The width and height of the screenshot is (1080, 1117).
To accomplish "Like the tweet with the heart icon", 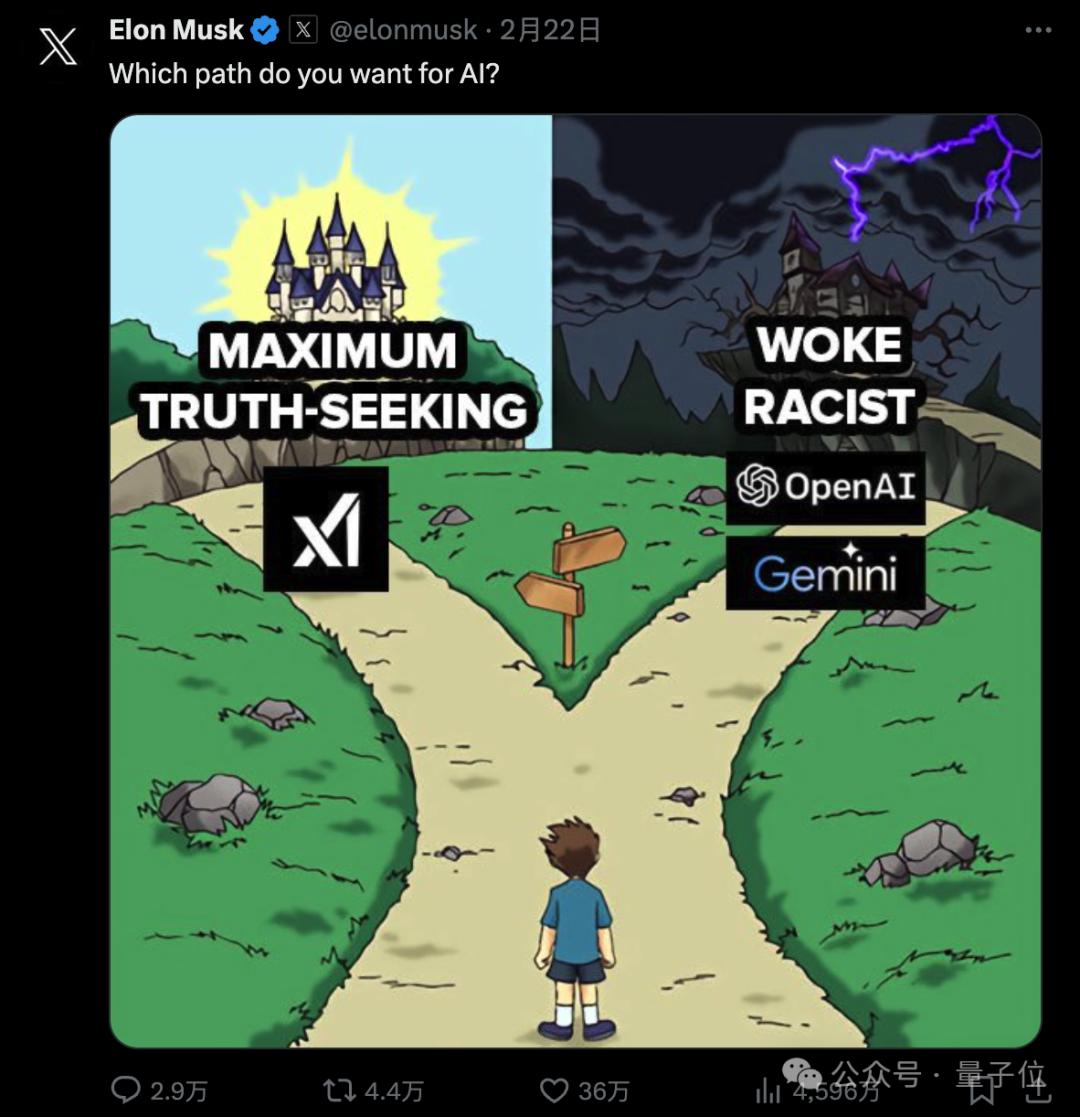I will pyautogui.click(x=554, y=1090).
